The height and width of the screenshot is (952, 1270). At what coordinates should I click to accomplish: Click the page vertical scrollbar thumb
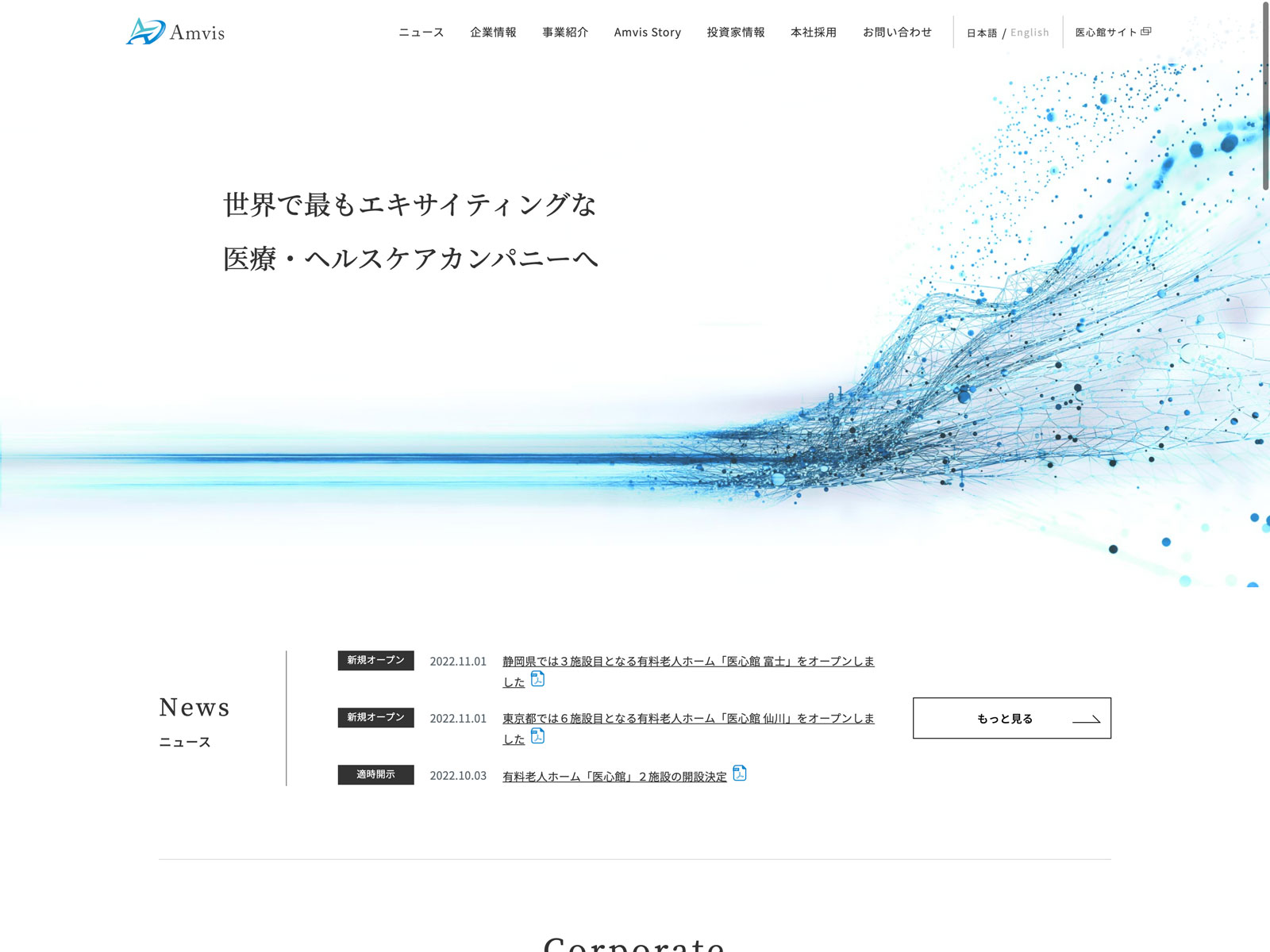(x=1265, y=95)
